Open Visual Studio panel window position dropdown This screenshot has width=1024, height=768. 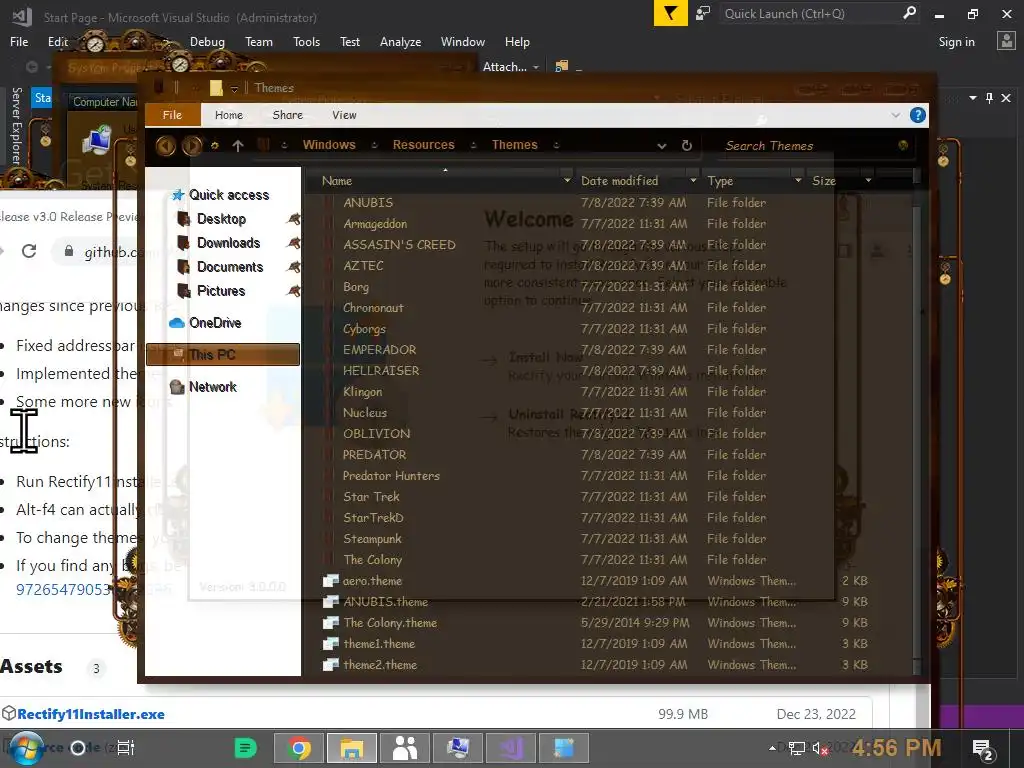pos(973,98)
